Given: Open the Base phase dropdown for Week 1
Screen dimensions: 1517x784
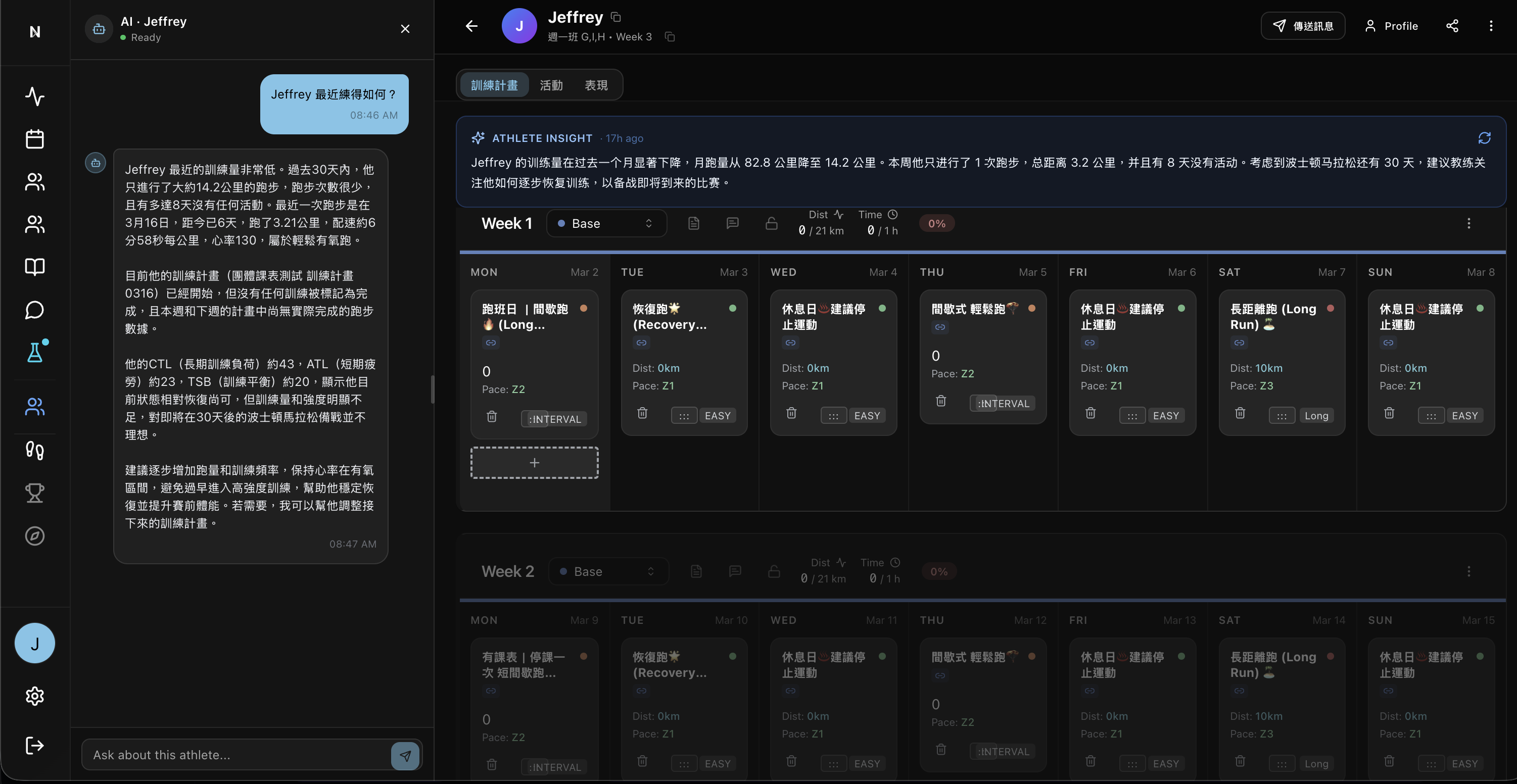Looking at the screenshot, I should point(606,223).
